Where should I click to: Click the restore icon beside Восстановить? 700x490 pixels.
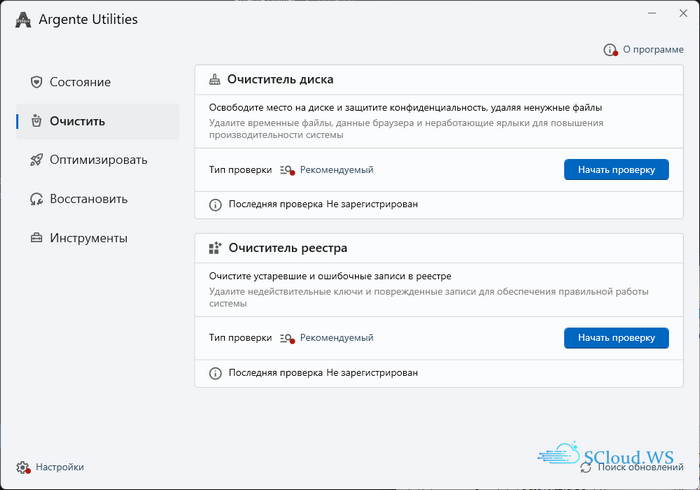pos(36,199)
